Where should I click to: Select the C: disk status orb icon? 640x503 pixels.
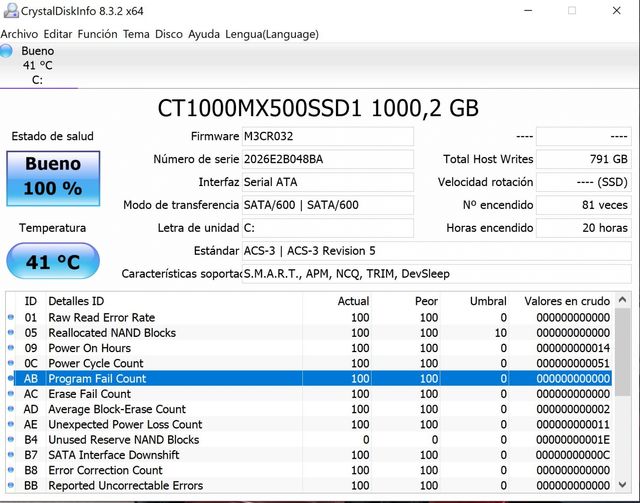click(x=6, y=51)
